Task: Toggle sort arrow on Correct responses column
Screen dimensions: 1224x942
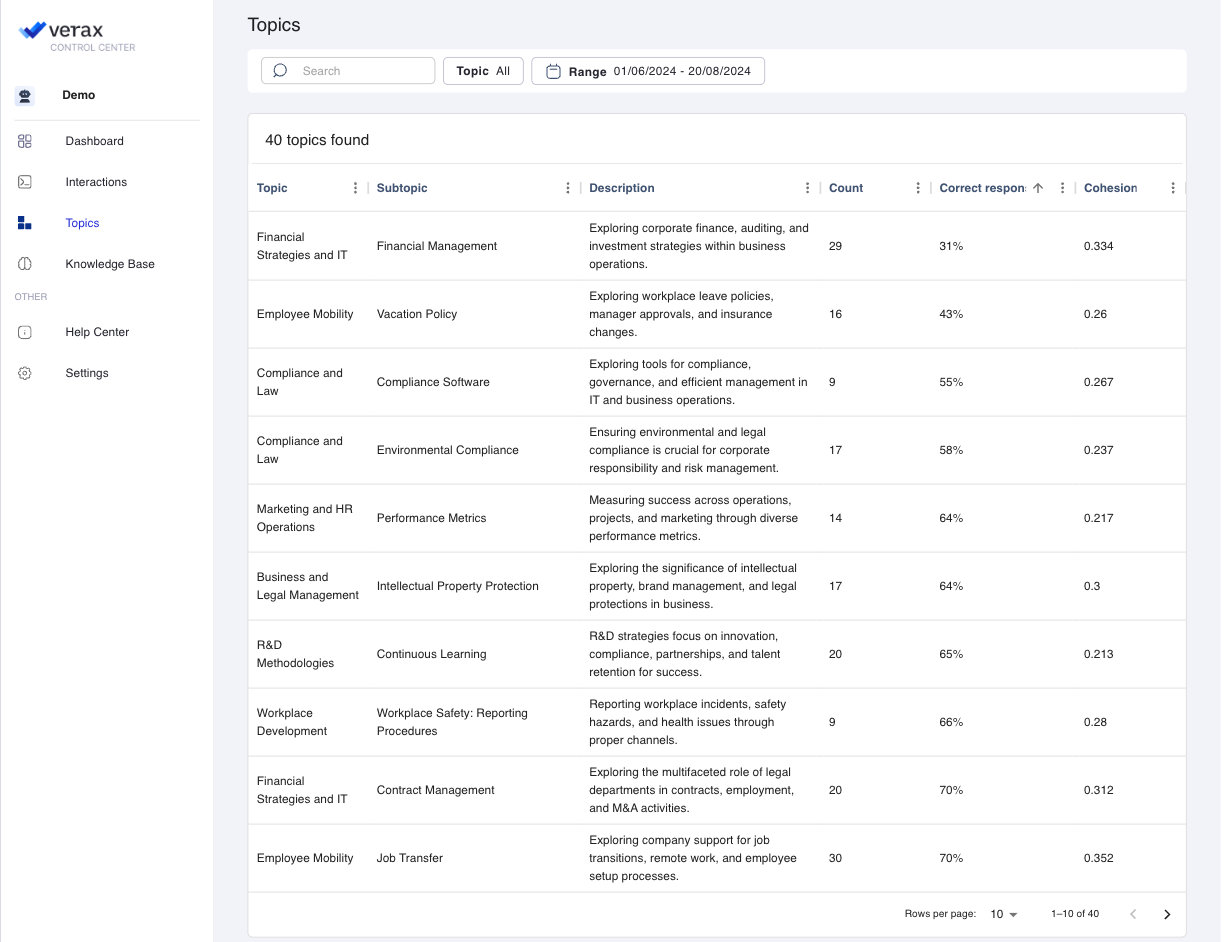Action: [x=1037, y=188]
